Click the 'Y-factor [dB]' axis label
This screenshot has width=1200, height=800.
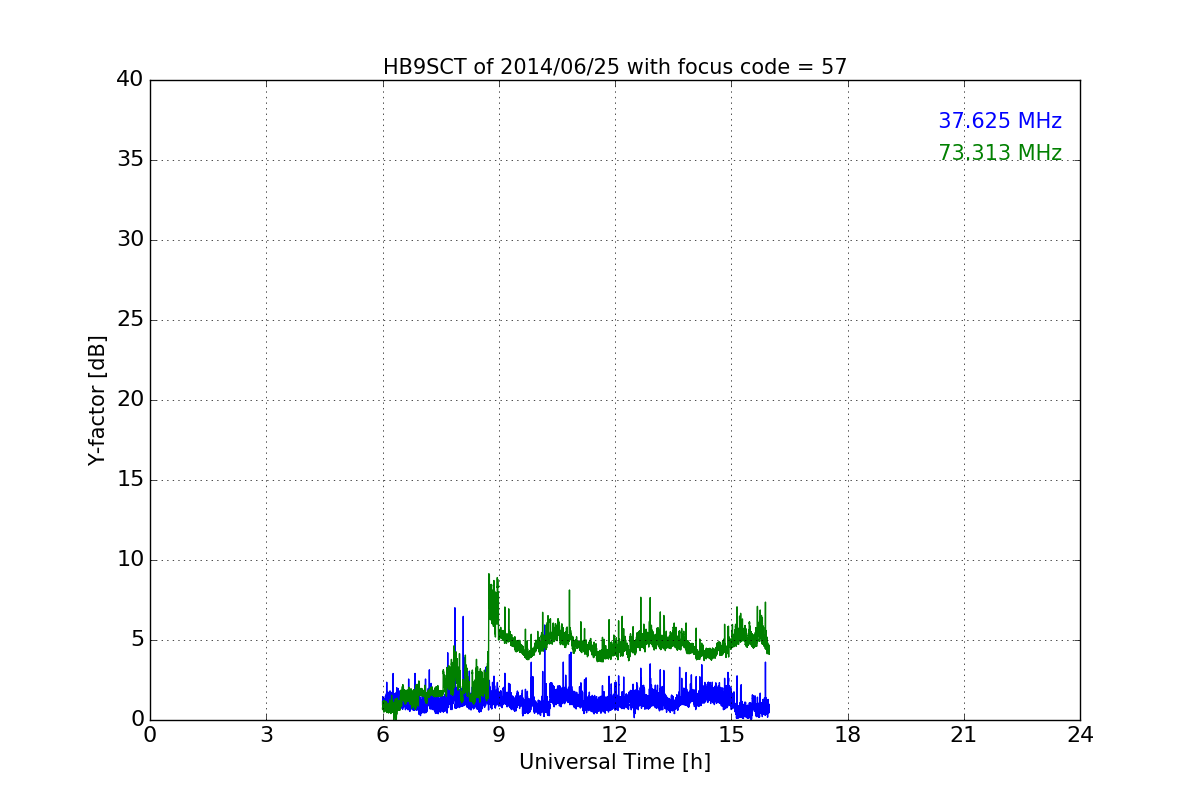(97, 400)
